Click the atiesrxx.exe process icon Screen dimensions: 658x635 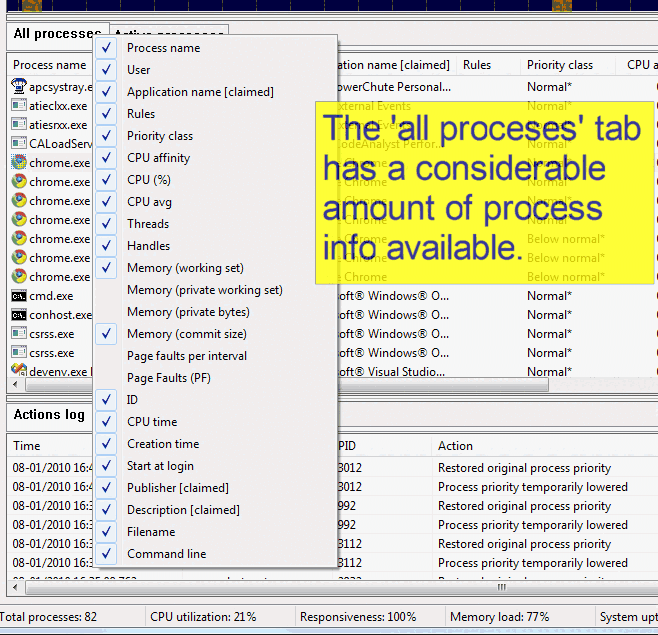19,124
